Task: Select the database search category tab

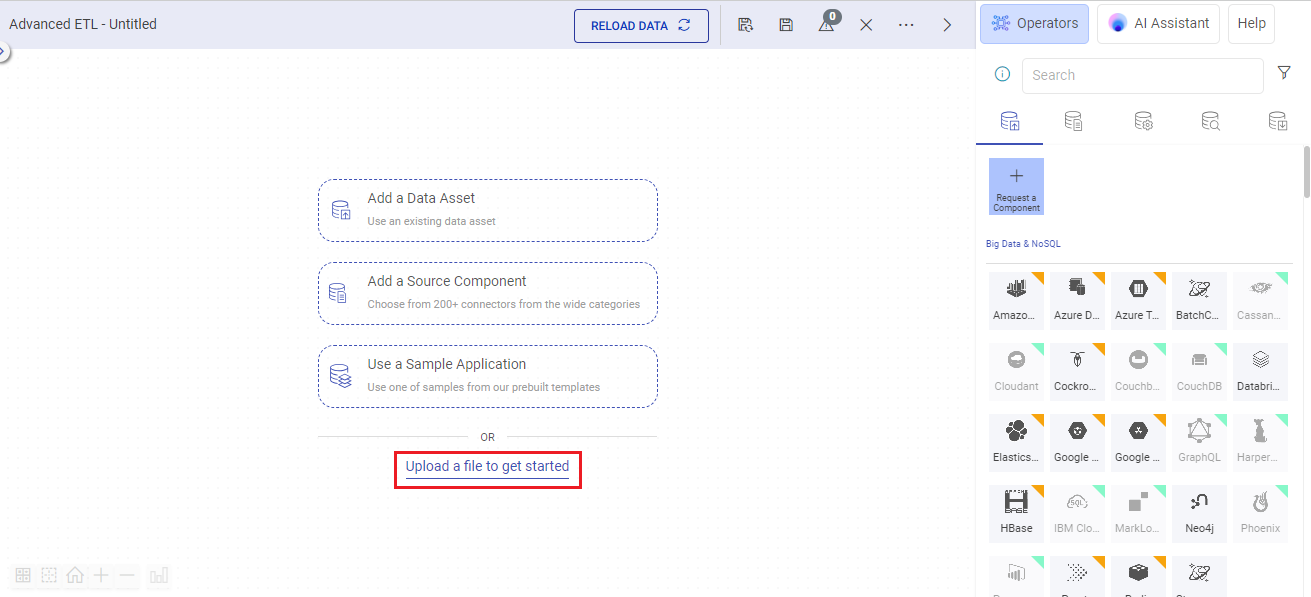Action: [1210, 121]
